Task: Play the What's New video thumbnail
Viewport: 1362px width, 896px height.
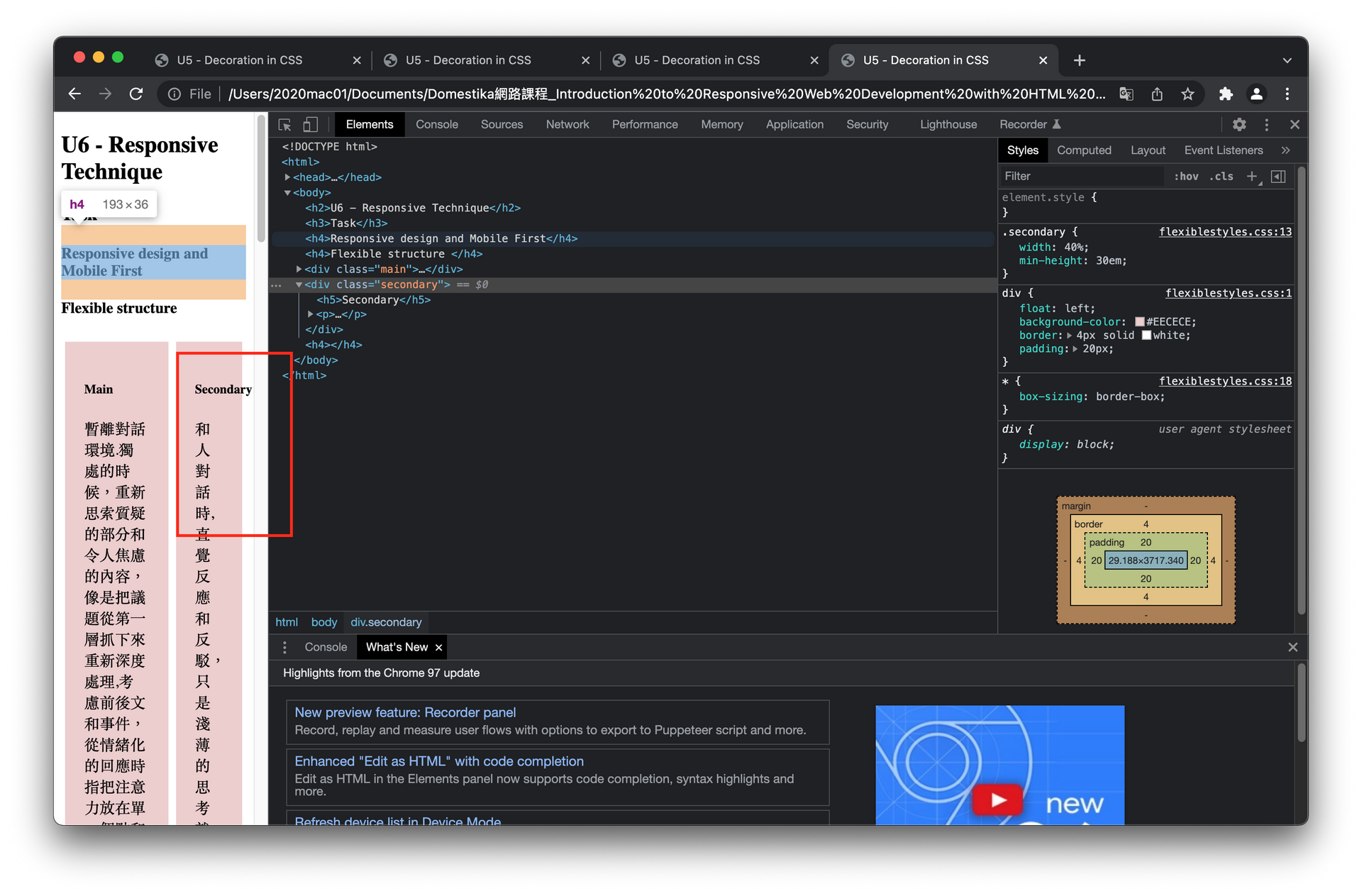Action: tap(998, 800)
